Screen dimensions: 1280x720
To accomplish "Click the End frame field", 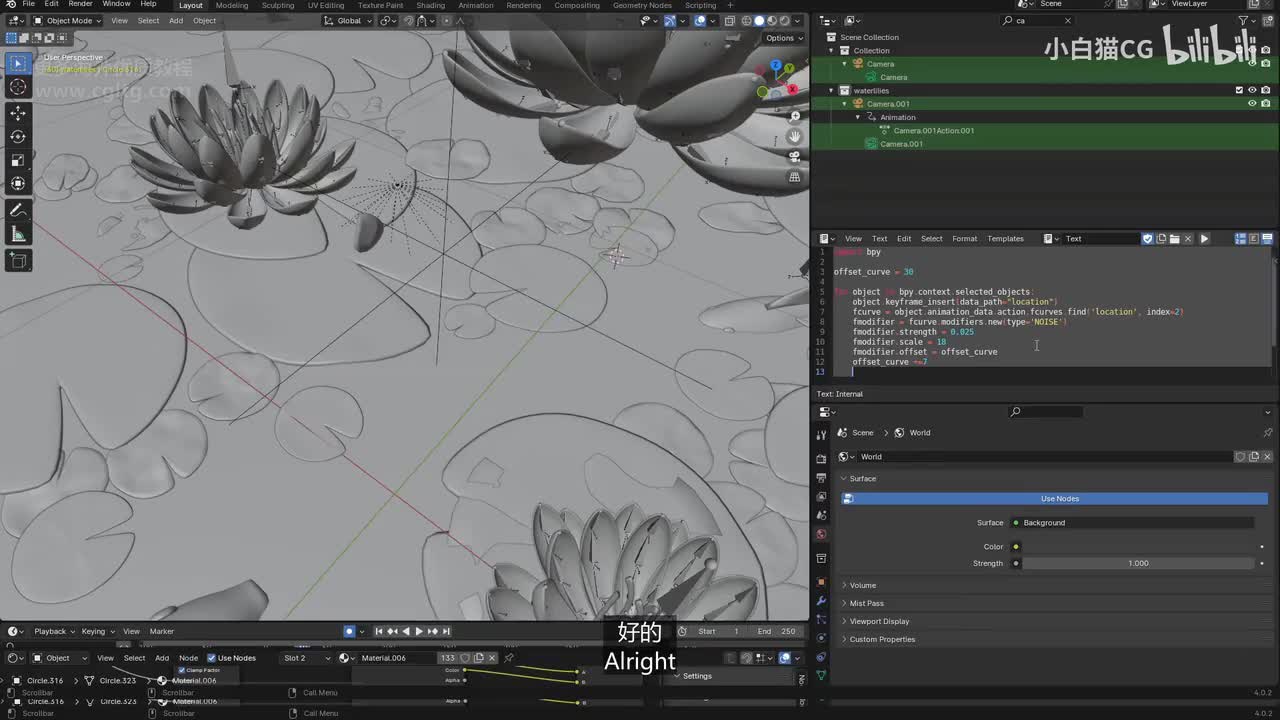I will (x=778, y=631).
